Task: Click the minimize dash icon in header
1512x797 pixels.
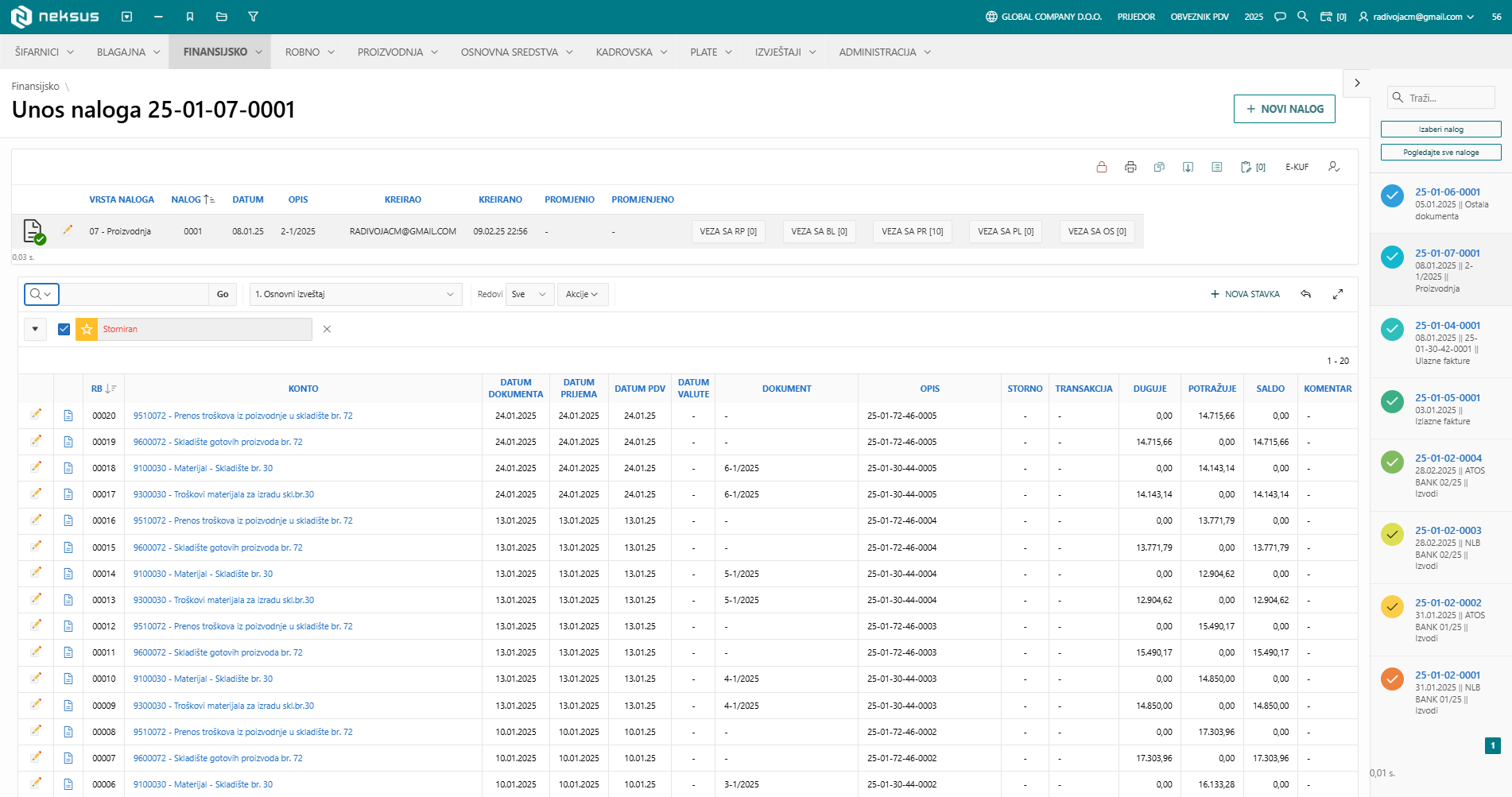Action: (158, 17)
